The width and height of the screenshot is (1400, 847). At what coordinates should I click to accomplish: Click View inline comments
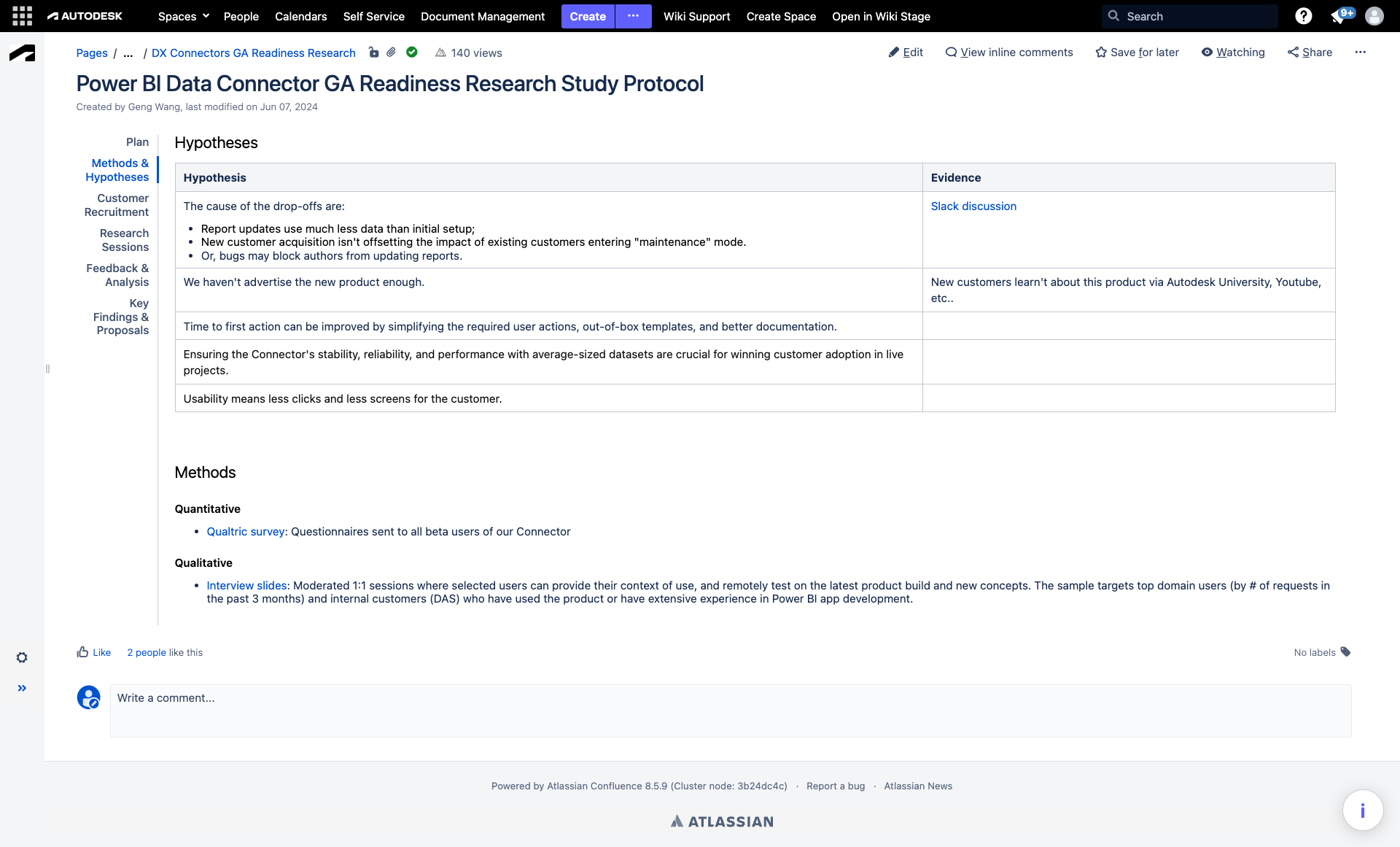pyautogui.click(x=1009, y=53)
